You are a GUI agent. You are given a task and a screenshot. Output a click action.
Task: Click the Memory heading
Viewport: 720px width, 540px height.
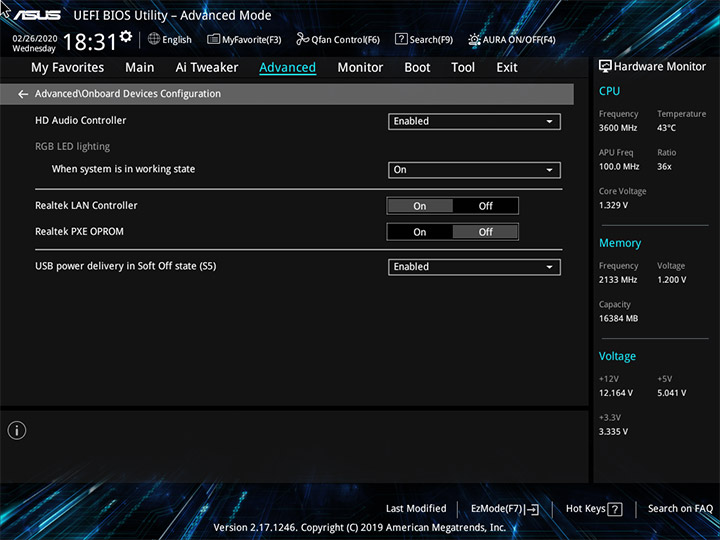(620, 243)
